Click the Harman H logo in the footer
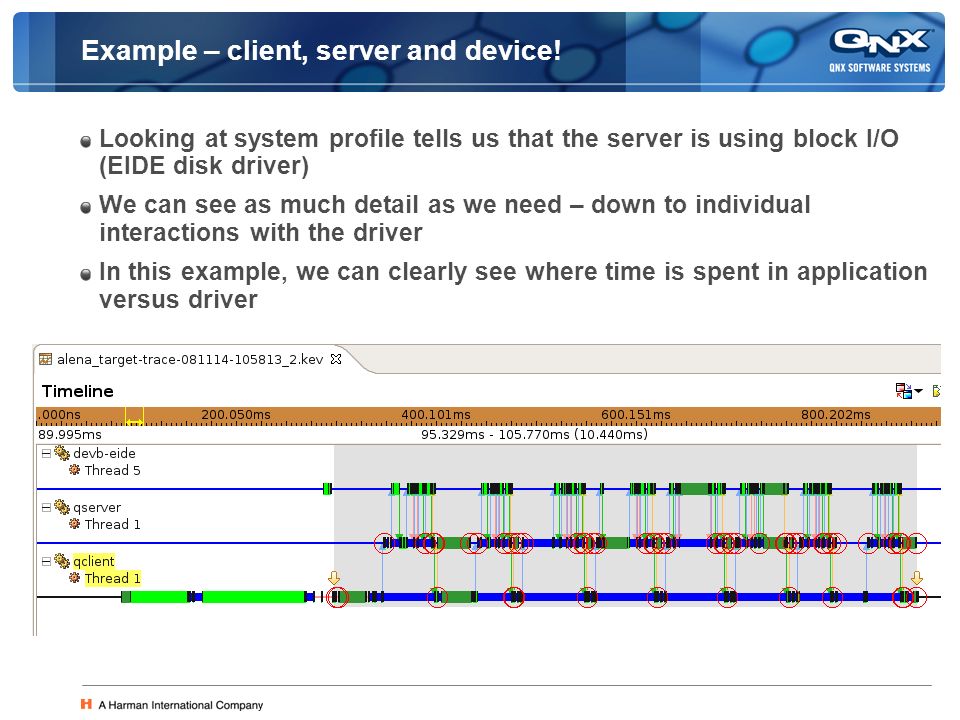The image size is (960, 720). click(x=86, y=704)
